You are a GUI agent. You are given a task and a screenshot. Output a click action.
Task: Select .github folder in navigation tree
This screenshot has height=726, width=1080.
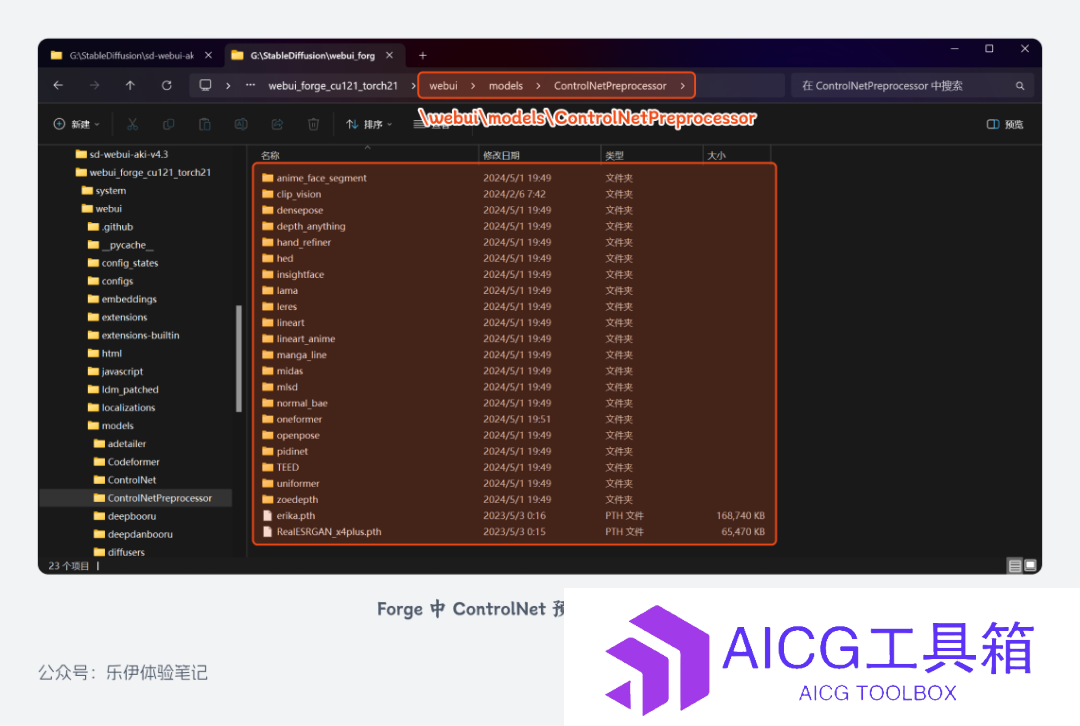click(110, 227)
